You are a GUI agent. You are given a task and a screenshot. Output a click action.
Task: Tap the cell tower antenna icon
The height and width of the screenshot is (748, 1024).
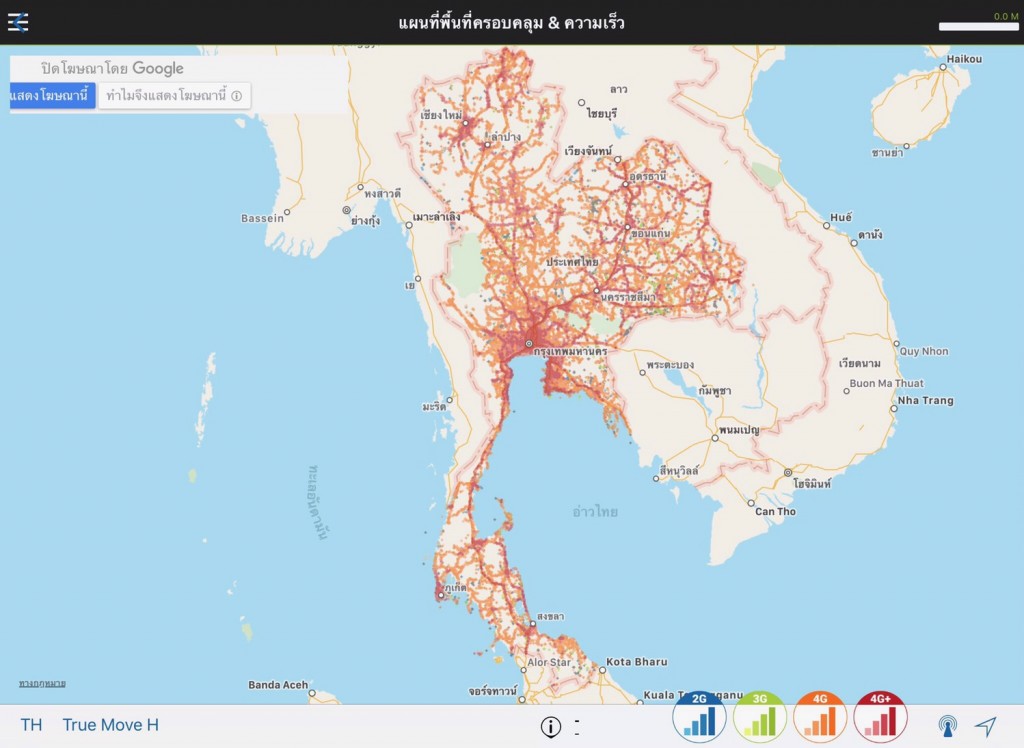pos(947,726)
